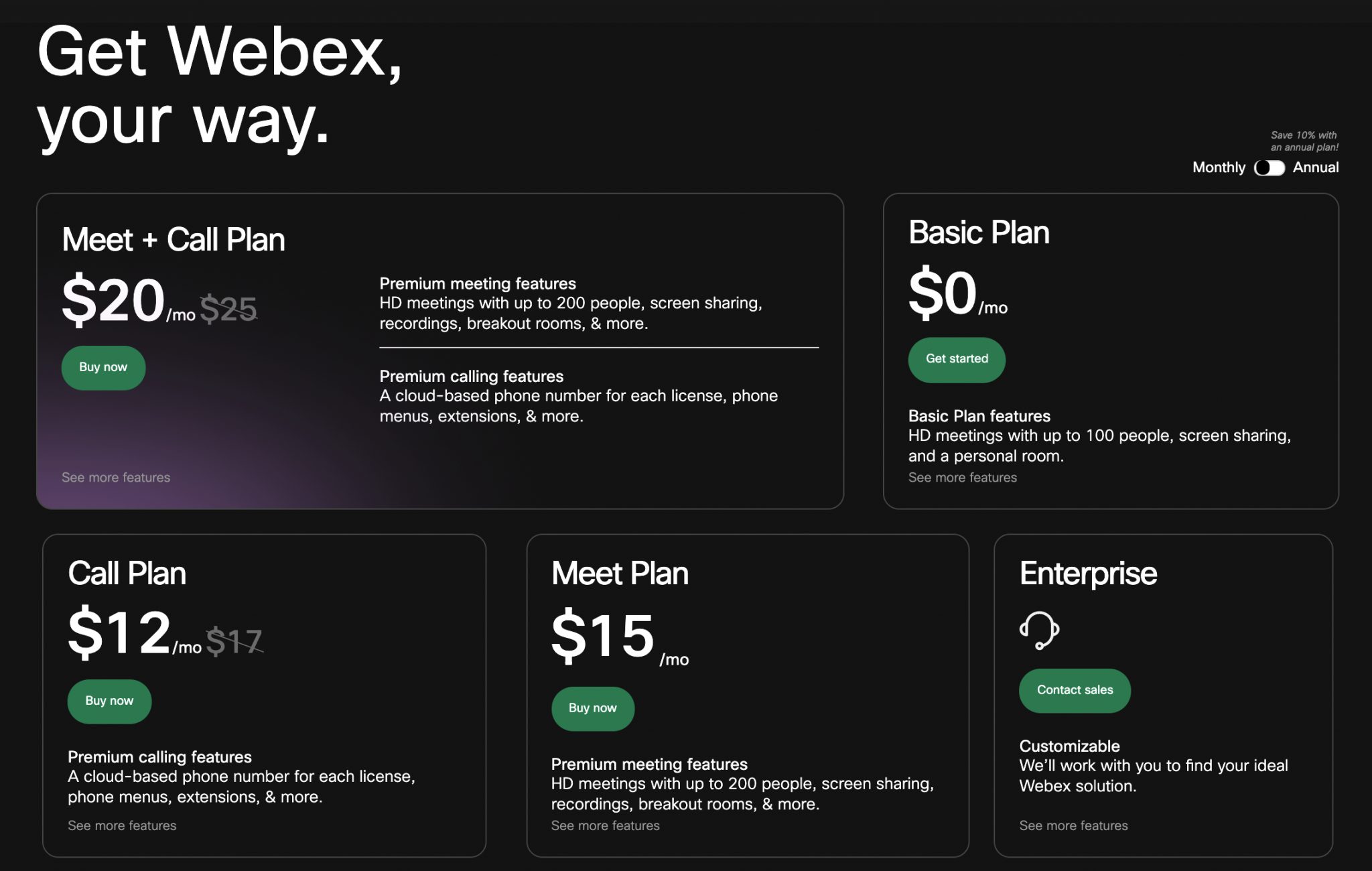
Task: Switch the pricing toggle to Annual
Action: 1270,168
